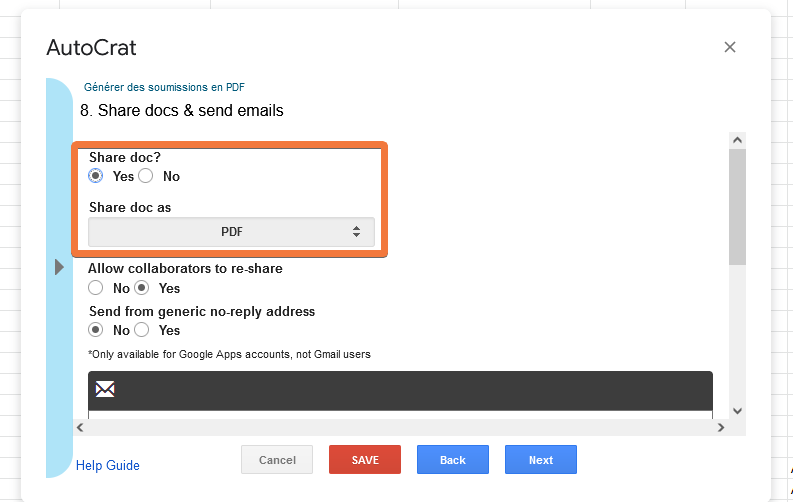Select Yes for Share doc
793x502 pixels.
coord(96,176)
